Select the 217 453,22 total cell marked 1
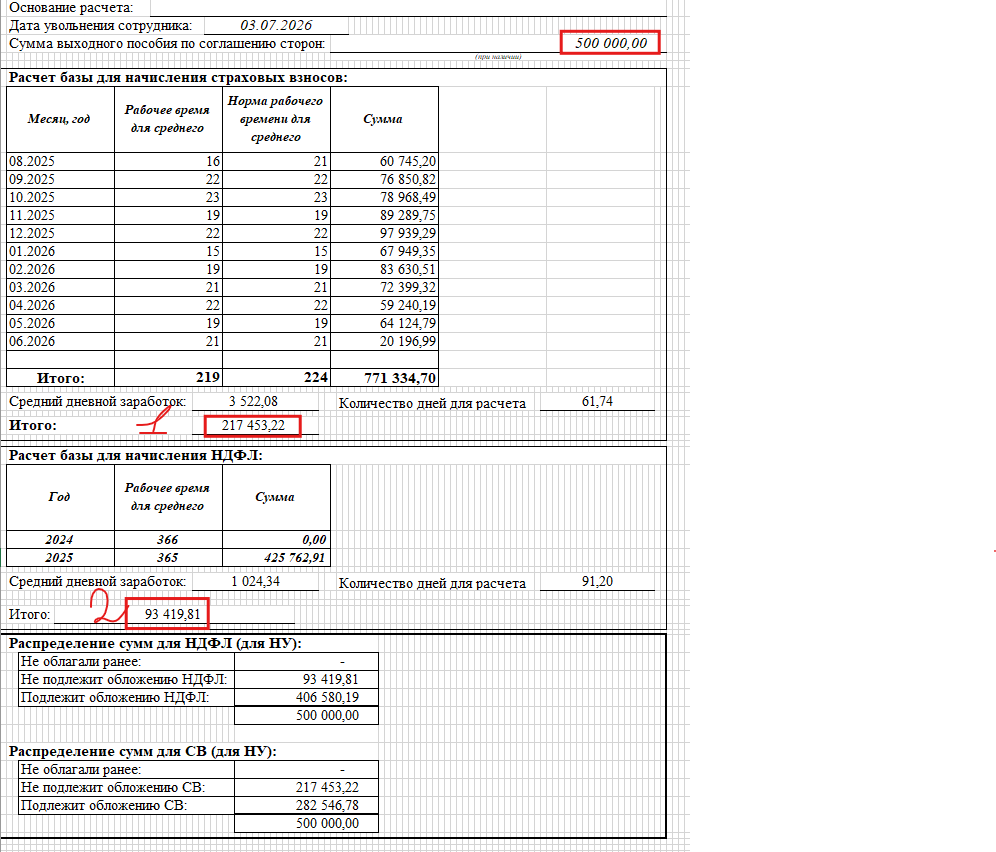Image resolution: width=996 pixels, height=852 pixels. 253,426
